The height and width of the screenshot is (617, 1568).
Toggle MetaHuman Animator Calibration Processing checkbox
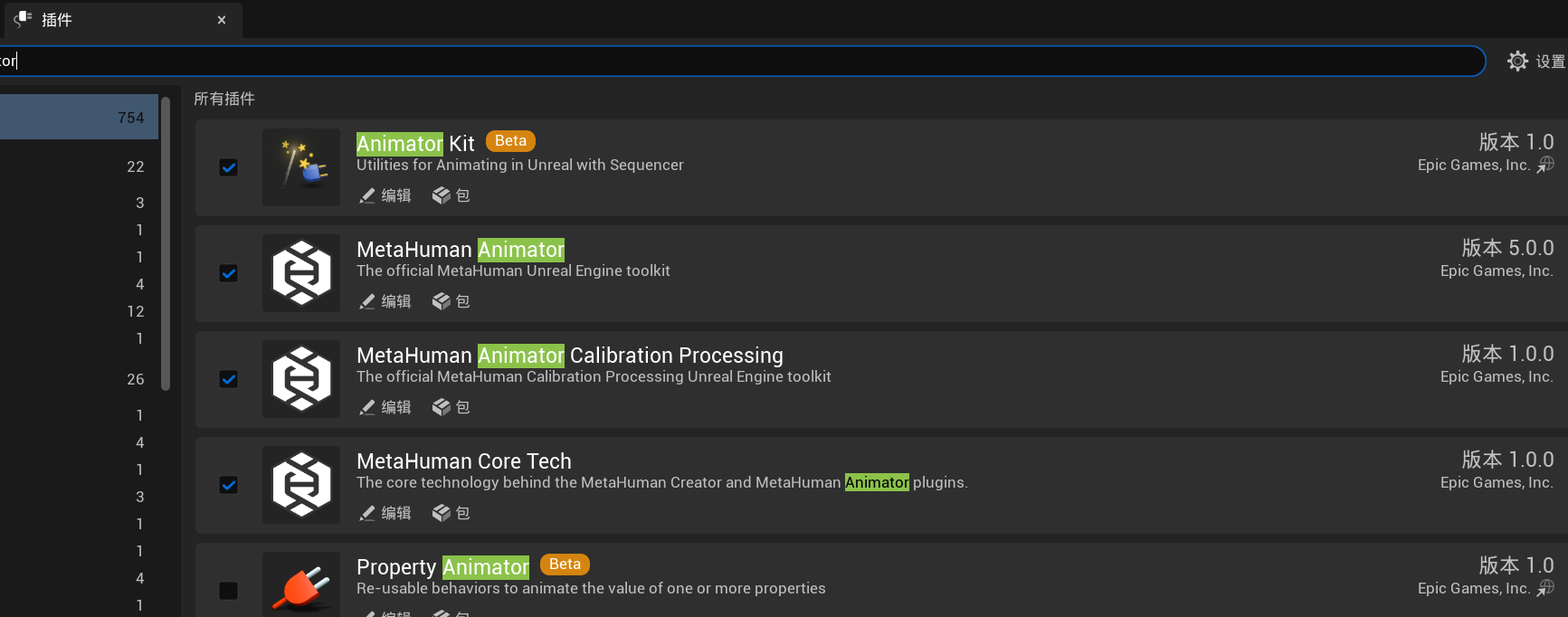[x=229, y=379]
